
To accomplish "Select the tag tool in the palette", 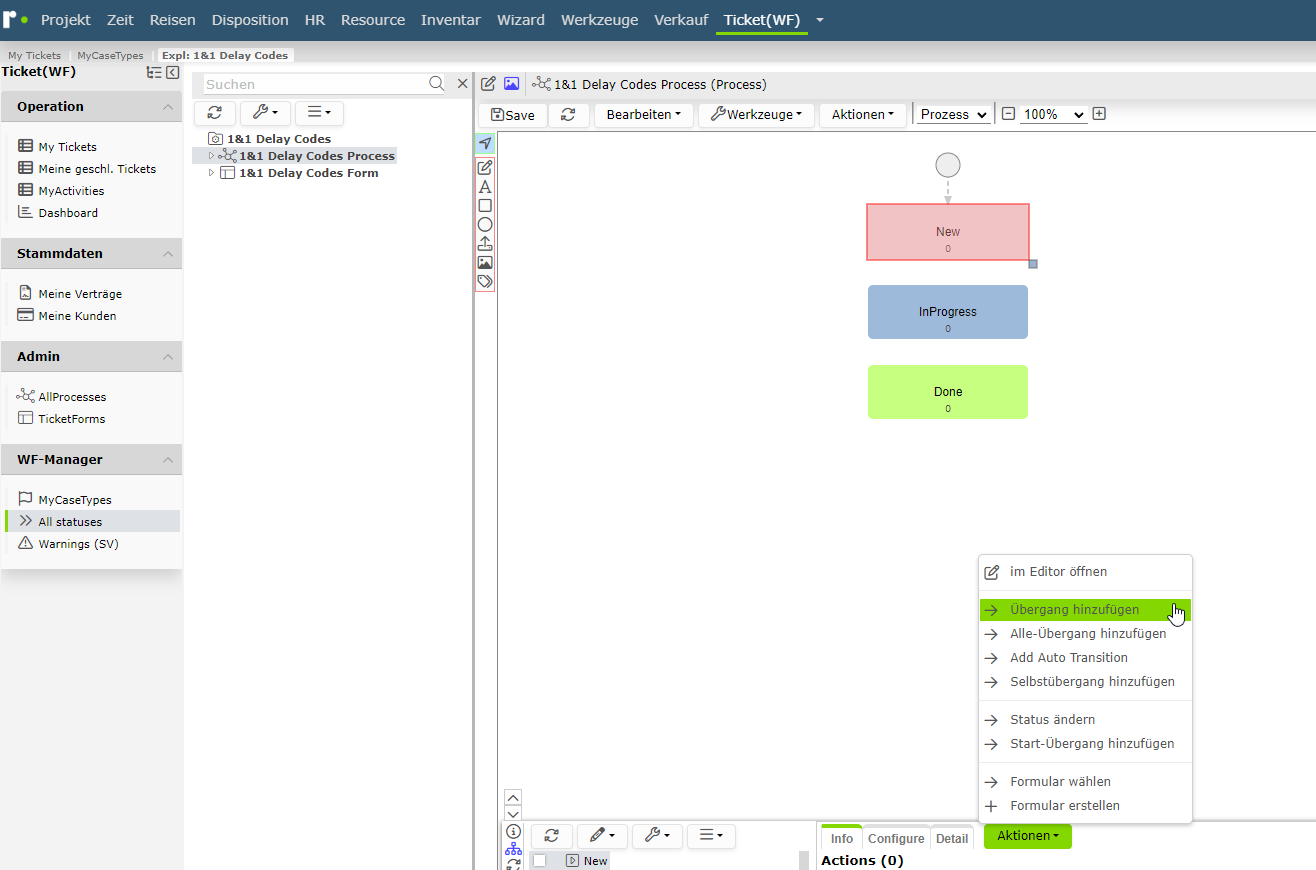I will [x=485, y=281].
